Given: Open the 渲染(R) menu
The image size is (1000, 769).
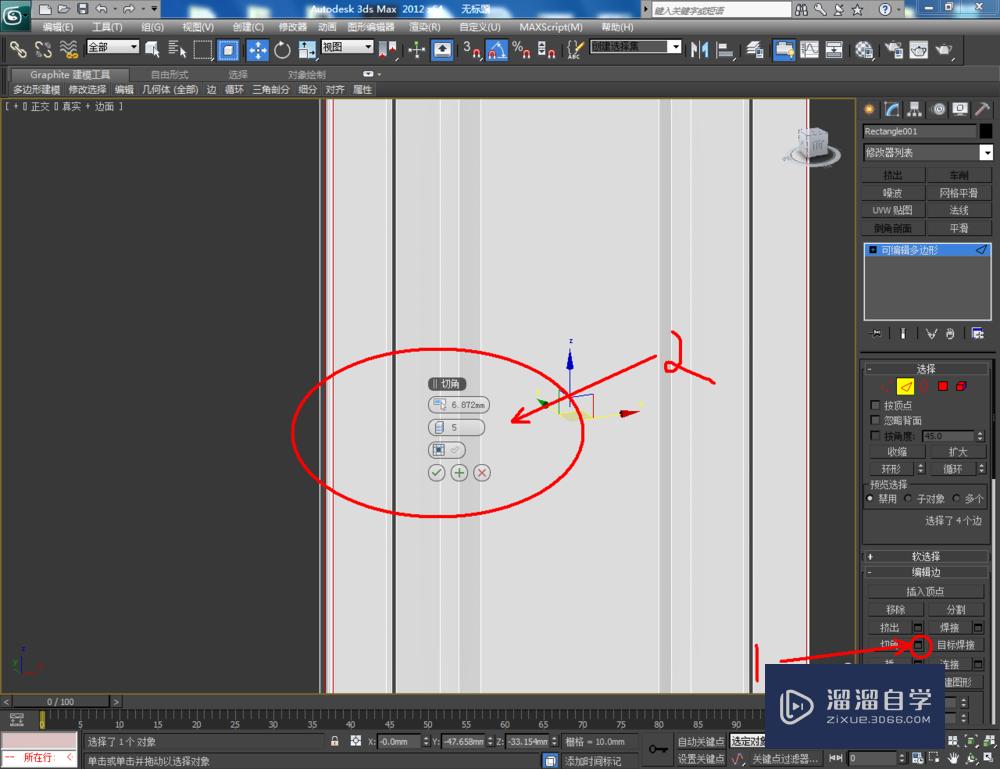Looking at the screenshot, I should [x=424, y=27].
